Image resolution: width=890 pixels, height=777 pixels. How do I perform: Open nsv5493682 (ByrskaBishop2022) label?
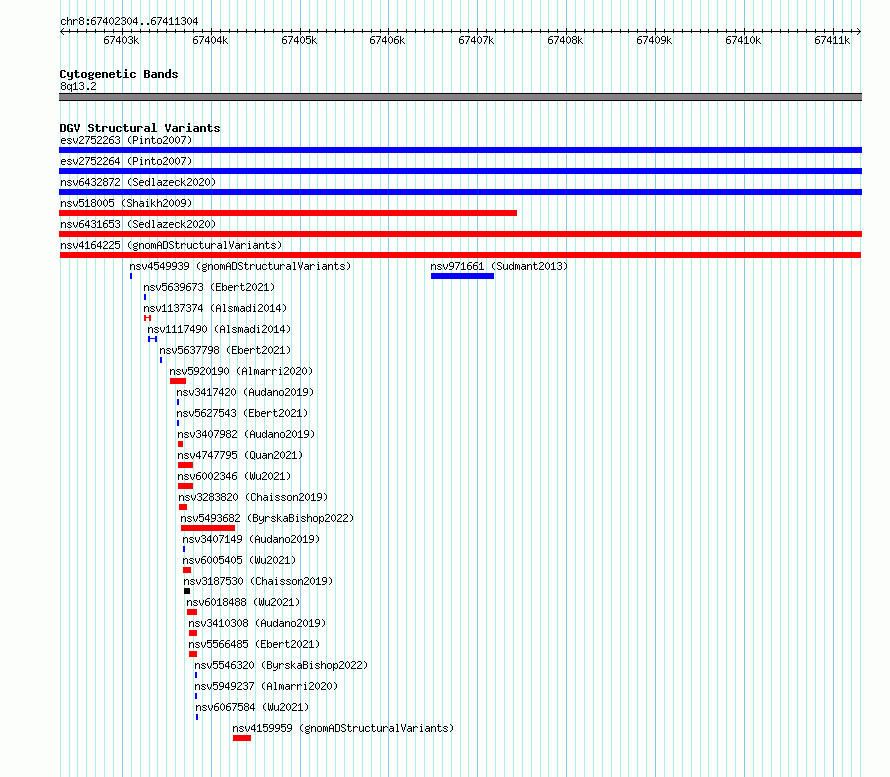click(267, 518)
